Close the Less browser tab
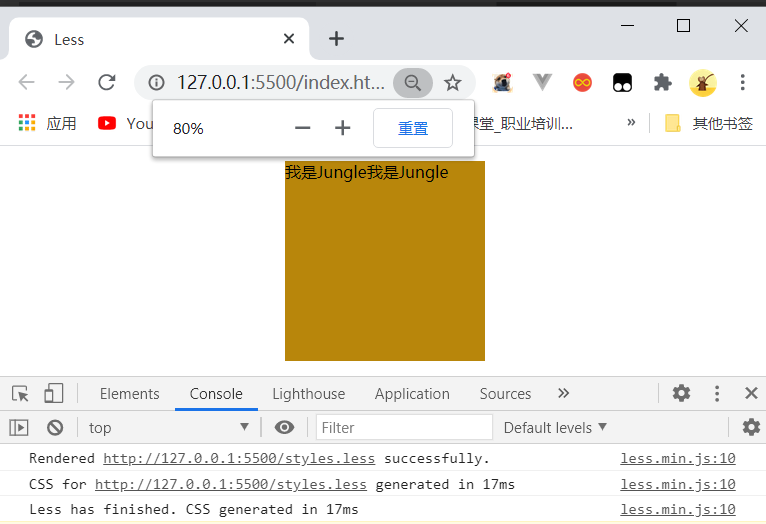The image size is (766, 524). (289, 39)
